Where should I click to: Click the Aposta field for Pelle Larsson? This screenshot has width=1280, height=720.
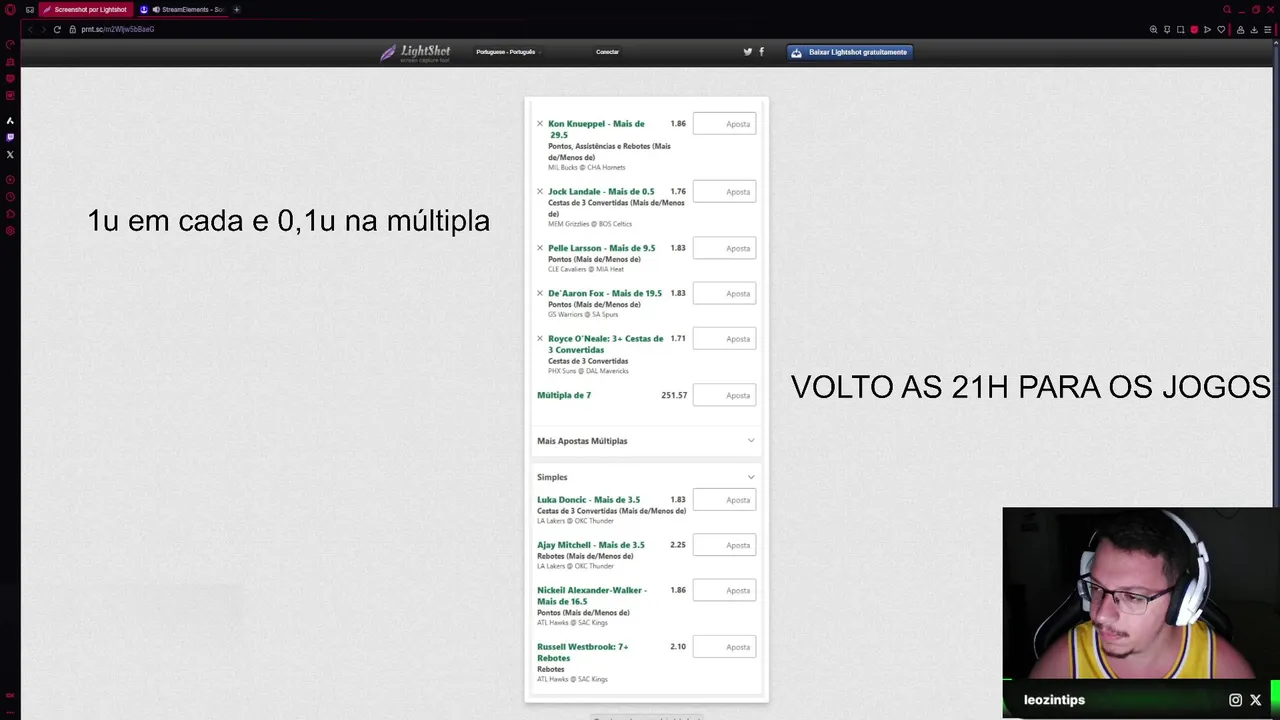coord(724,248)
